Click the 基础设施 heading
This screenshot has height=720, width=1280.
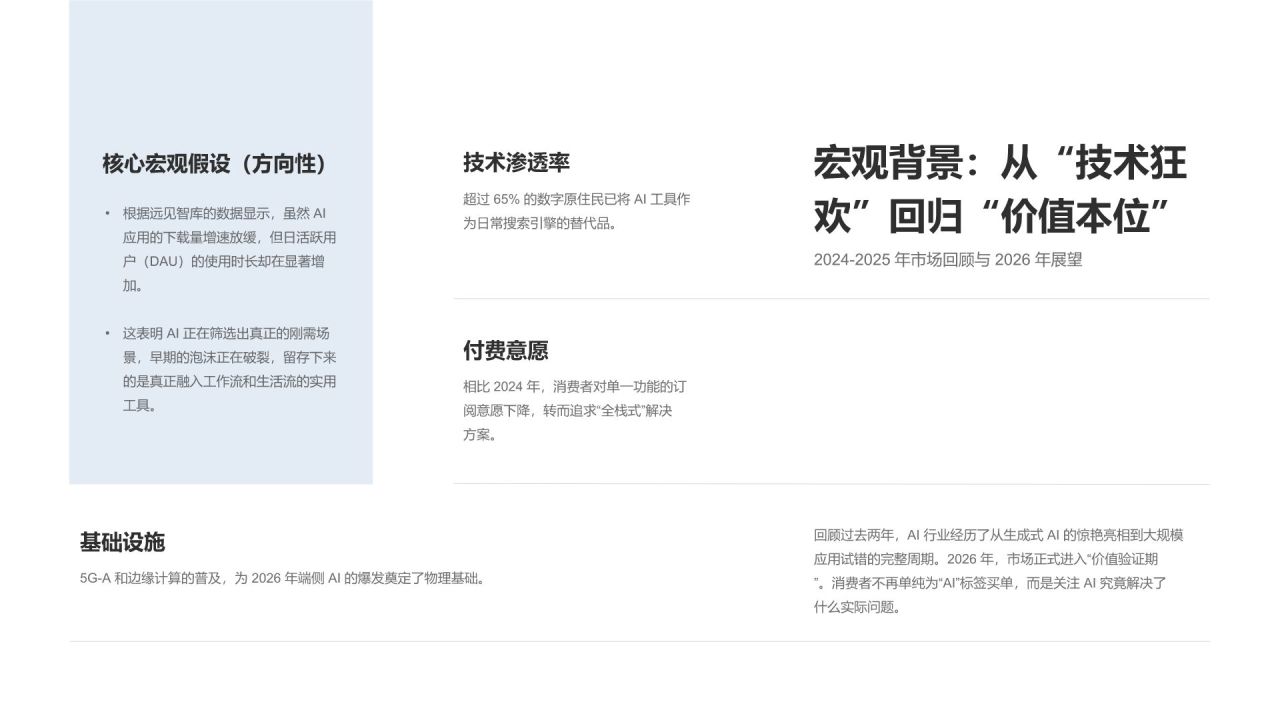[x=122, y=543]
